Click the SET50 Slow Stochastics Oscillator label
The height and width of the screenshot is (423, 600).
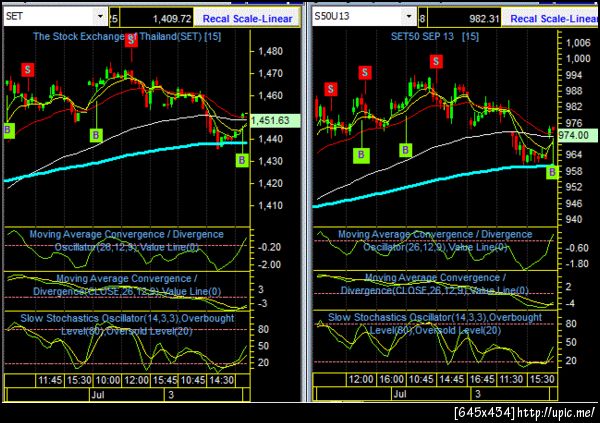click(x=435, y=324)
